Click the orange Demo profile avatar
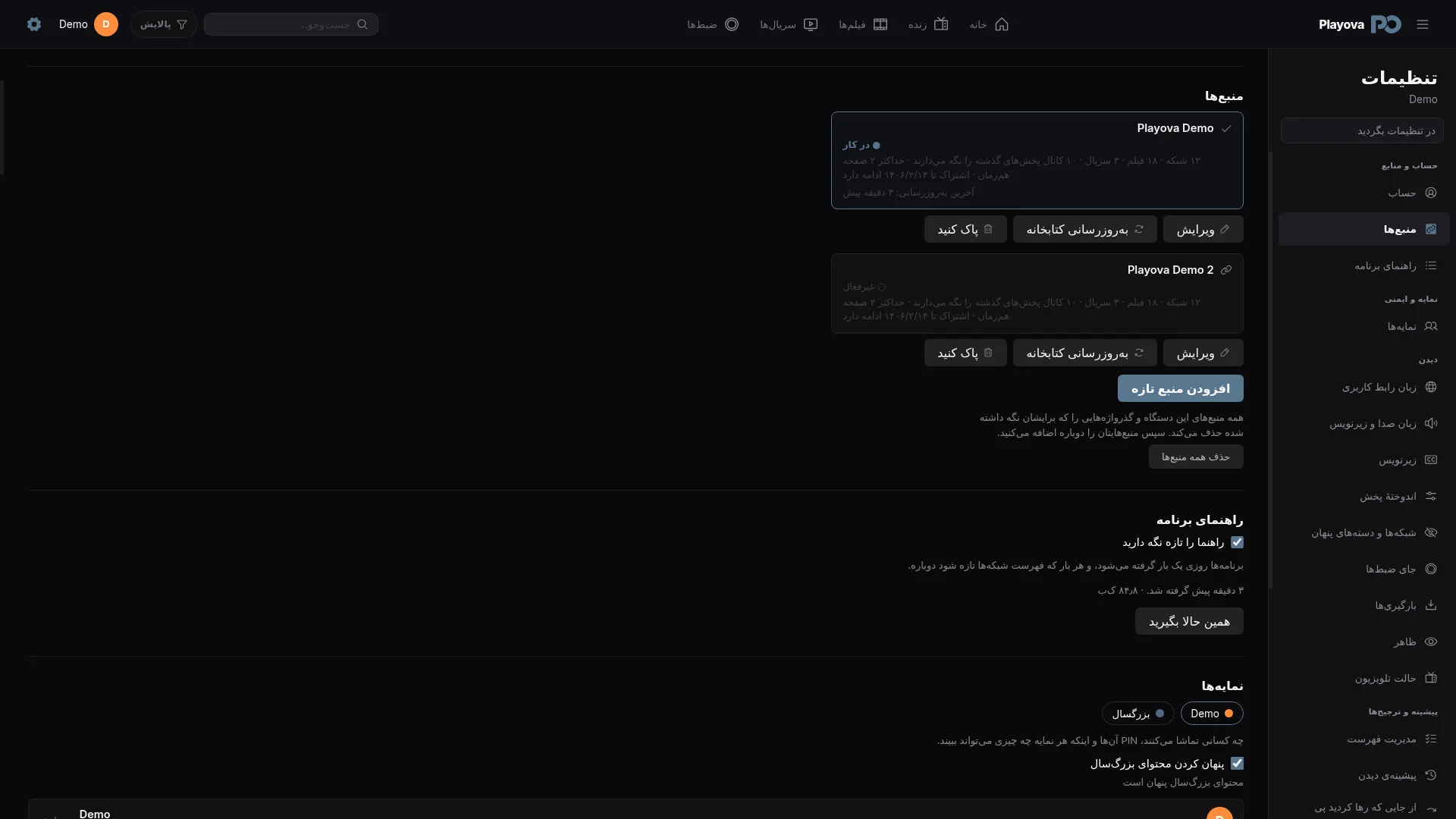 (x=106, y=24)
